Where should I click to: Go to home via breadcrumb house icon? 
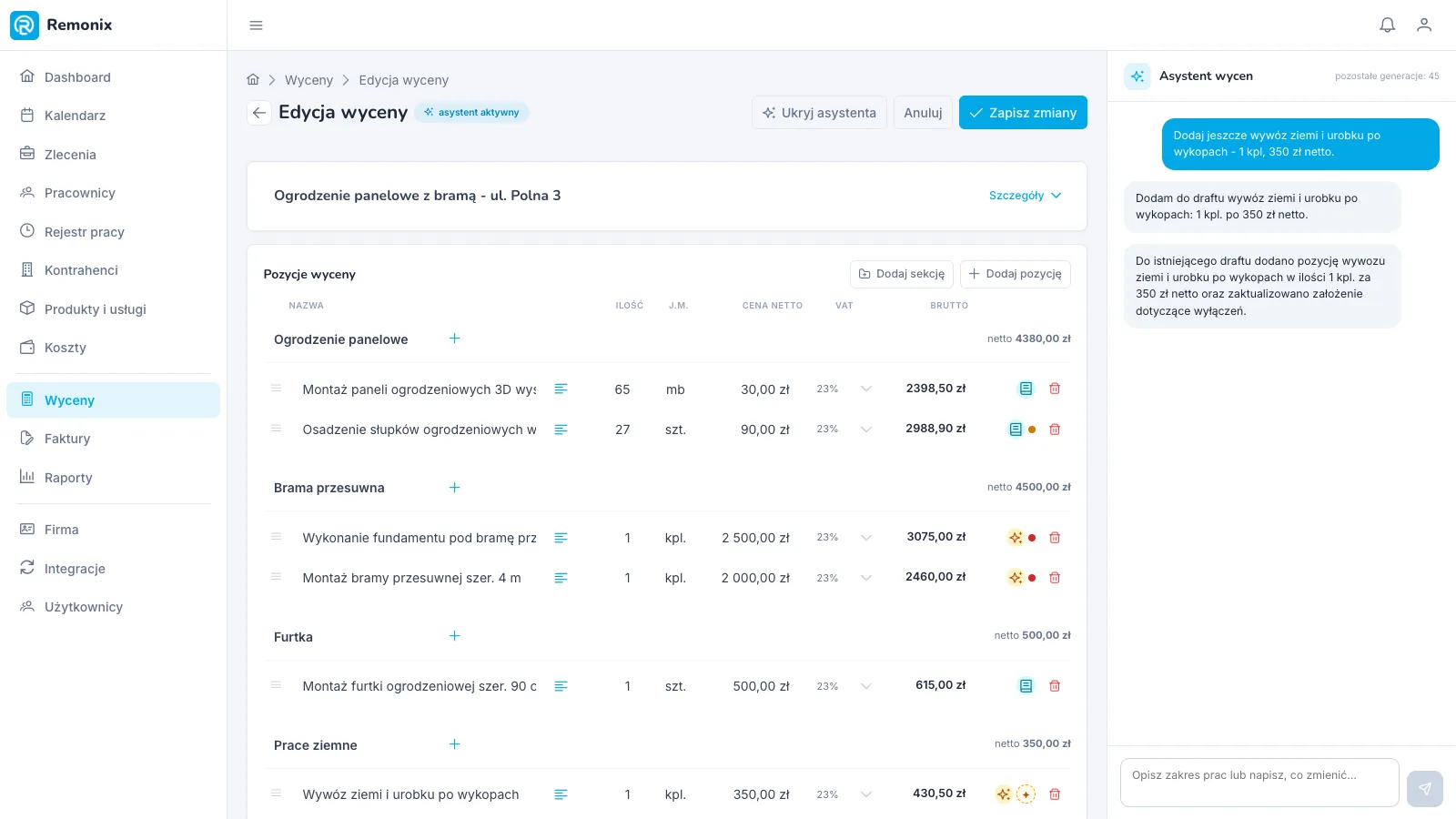[x=253, y=80]
